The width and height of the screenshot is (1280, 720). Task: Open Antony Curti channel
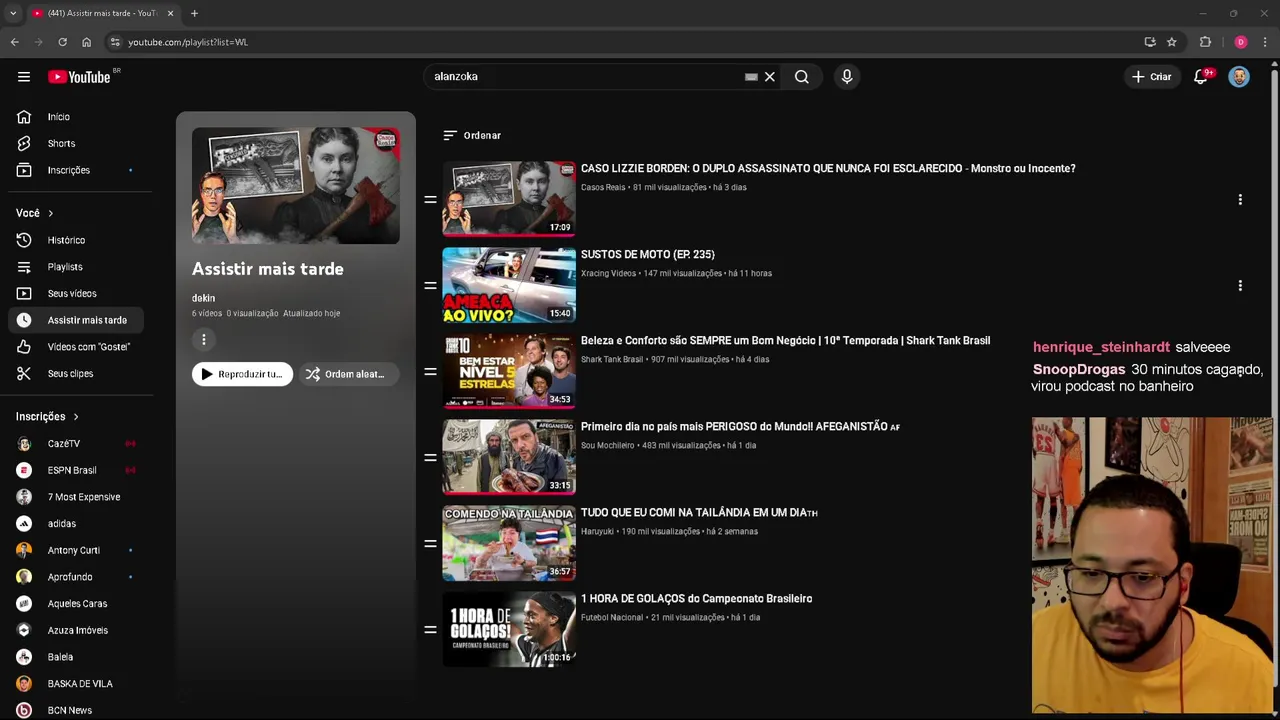click(x=78, y=550)
